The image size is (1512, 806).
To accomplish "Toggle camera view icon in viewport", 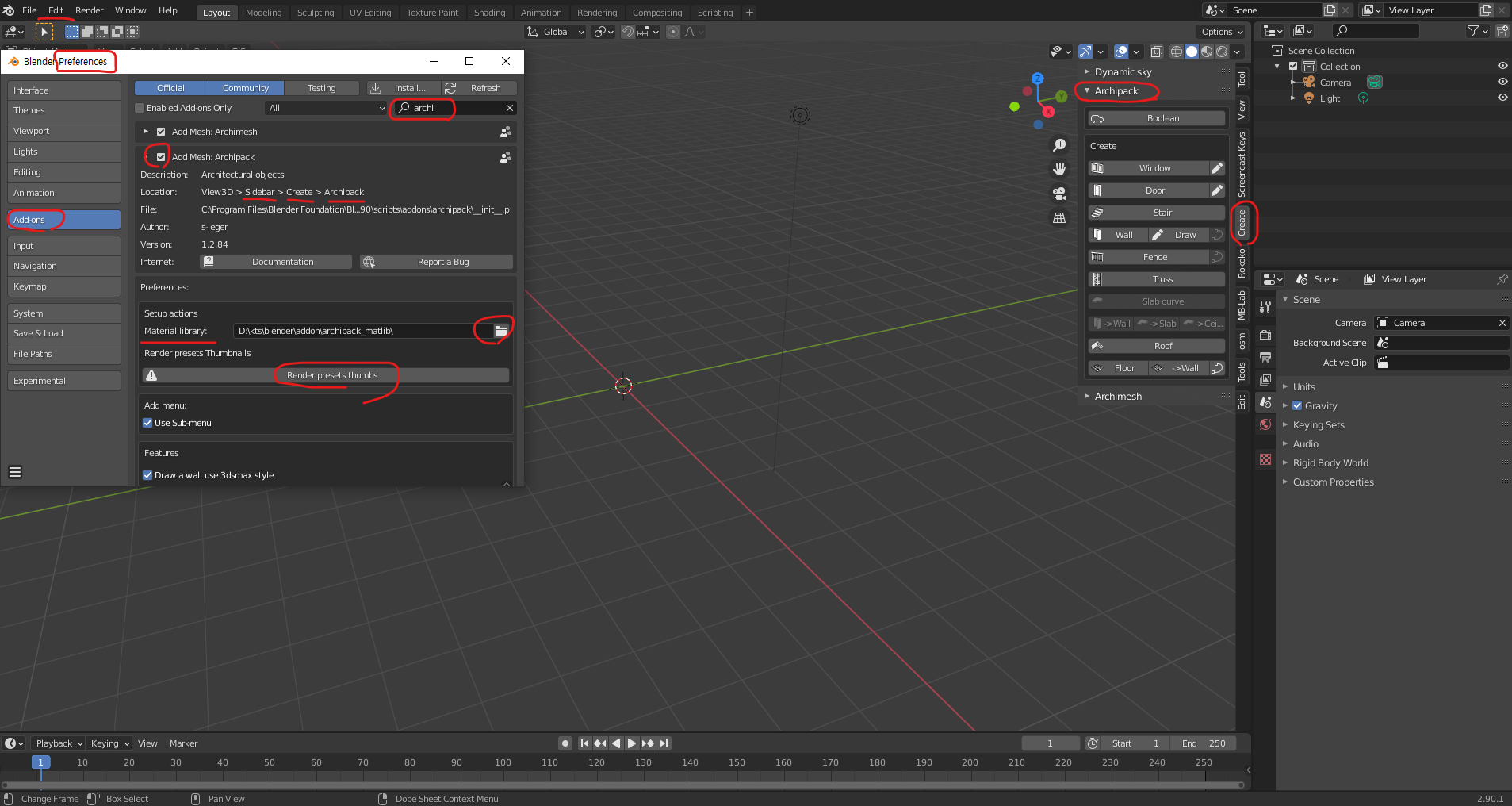I will coord(1059,193).
